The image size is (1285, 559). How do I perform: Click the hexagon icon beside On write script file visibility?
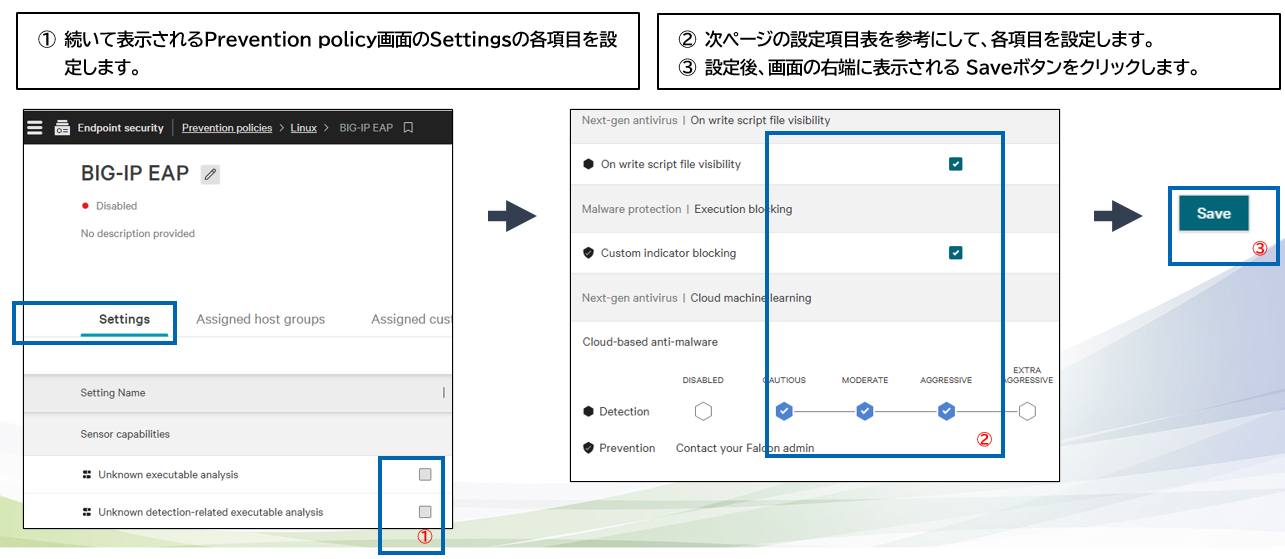coord(588,164)
